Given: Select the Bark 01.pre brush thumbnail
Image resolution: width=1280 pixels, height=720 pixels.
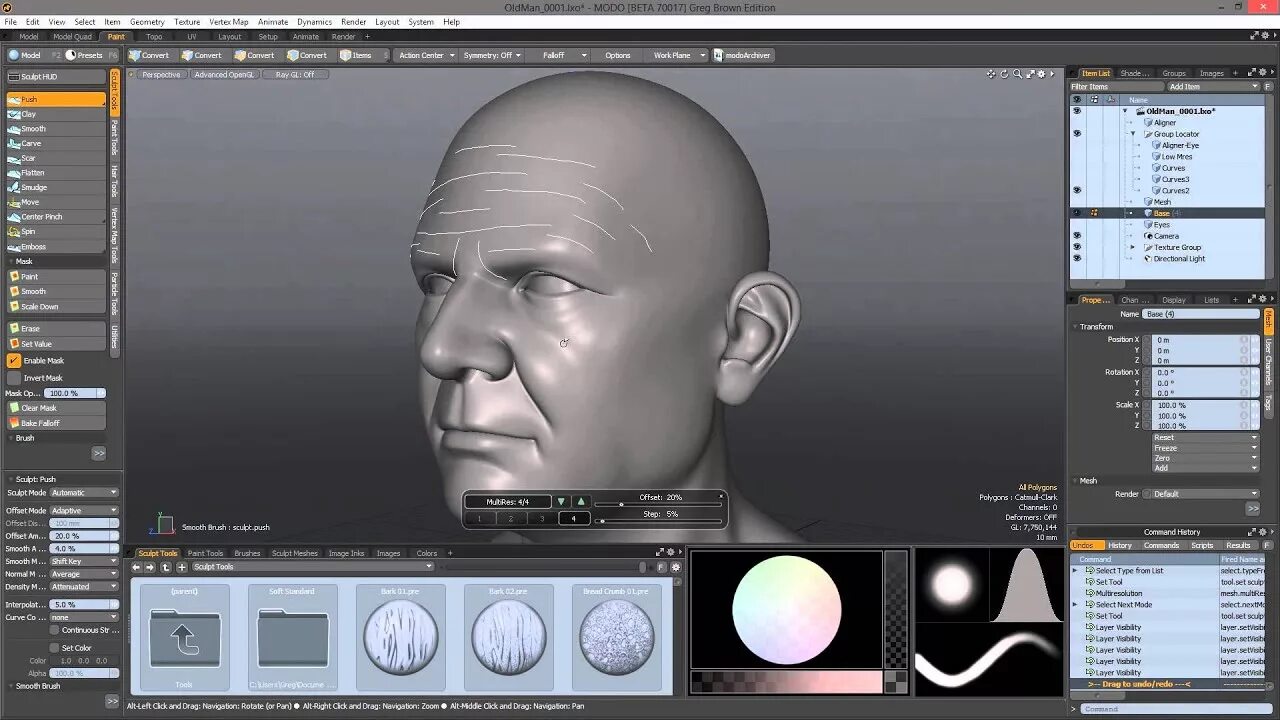Looking at the screenshot, I should point(401,638).
